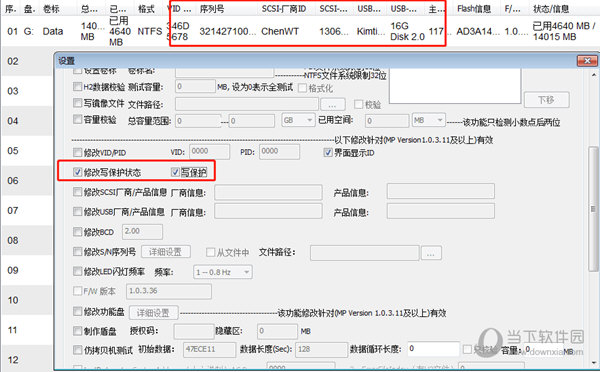The image size is (600, 372).
Task: Click the SCSI-厂商ID column header
Action: [284, 8]
